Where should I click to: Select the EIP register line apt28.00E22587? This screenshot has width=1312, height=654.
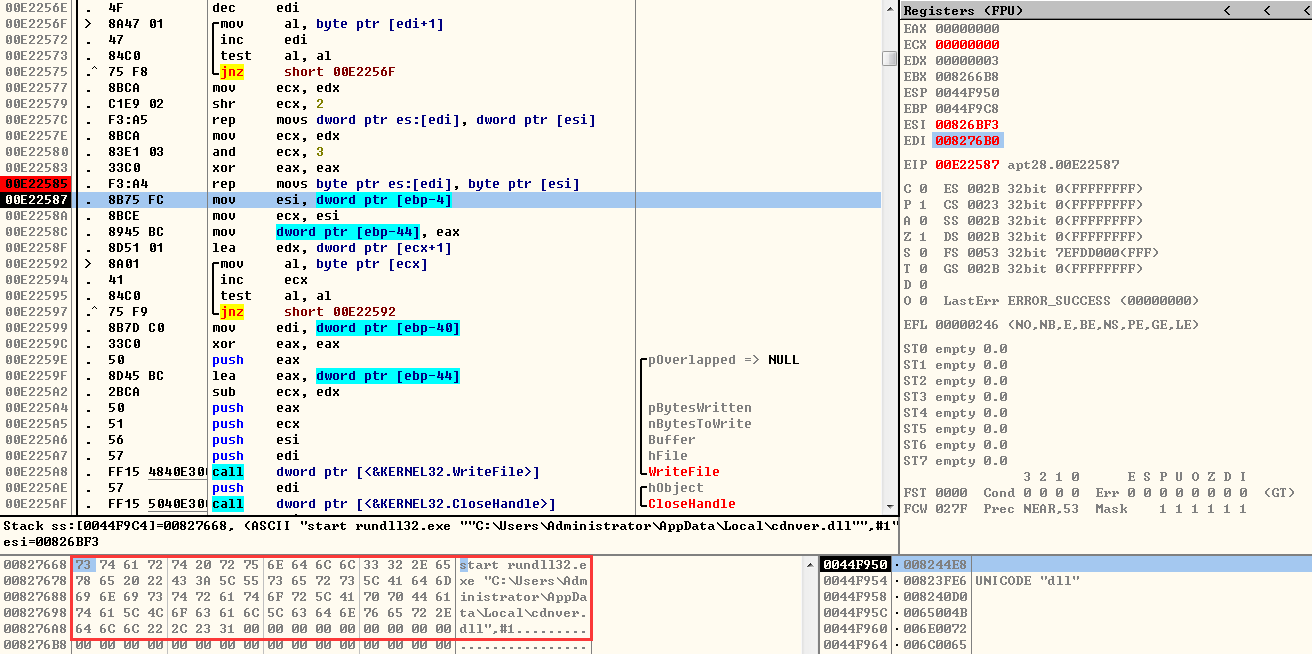[x=1011, y=164]
